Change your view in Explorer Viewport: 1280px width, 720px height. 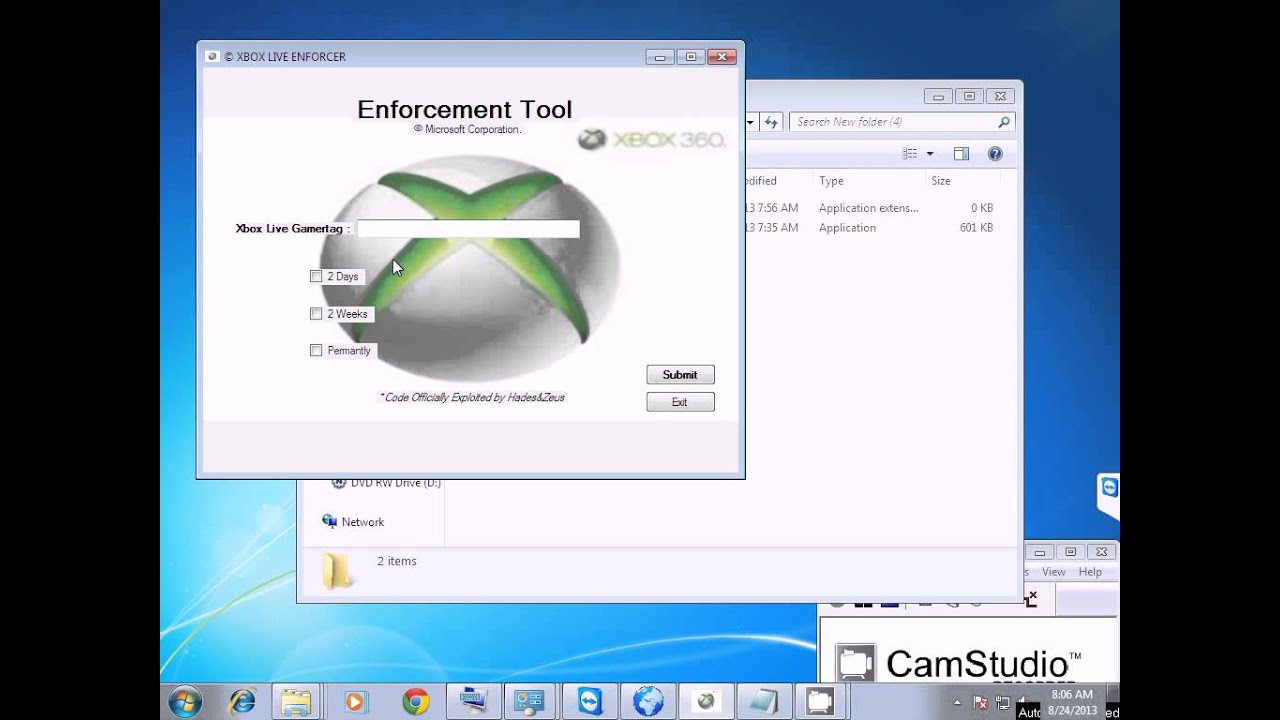click(x=910, y=154)
